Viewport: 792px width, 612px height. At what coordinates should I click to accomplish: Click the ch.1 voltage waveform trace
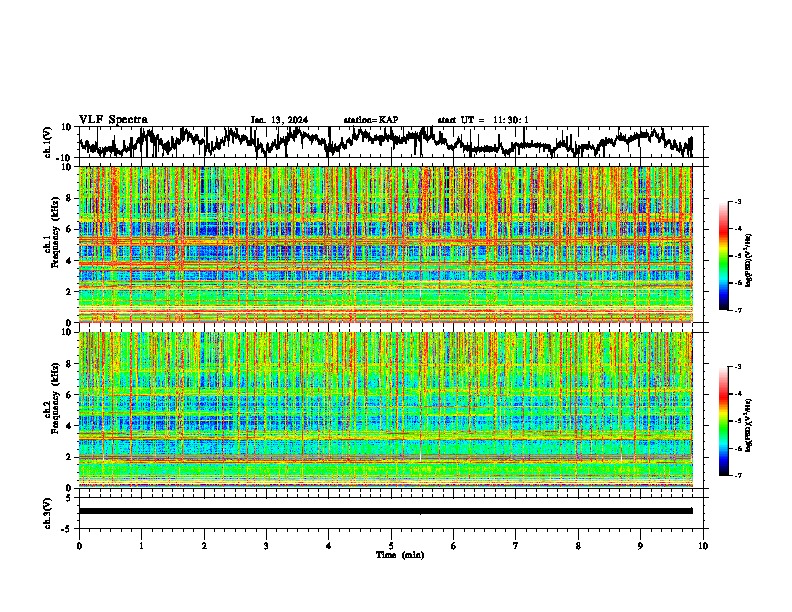pyautogui.click(x=385, y=142)
